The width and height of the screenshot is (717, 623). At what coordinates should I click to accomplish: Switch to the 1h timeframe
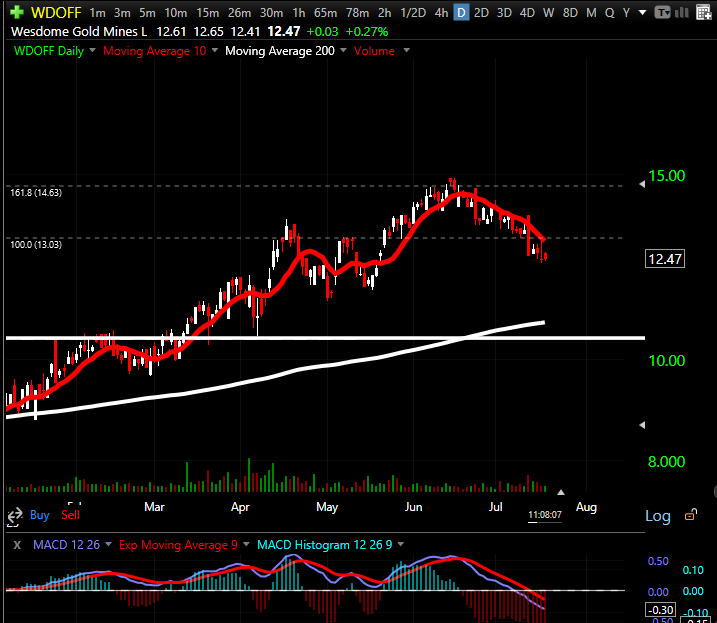coord(299,13)
